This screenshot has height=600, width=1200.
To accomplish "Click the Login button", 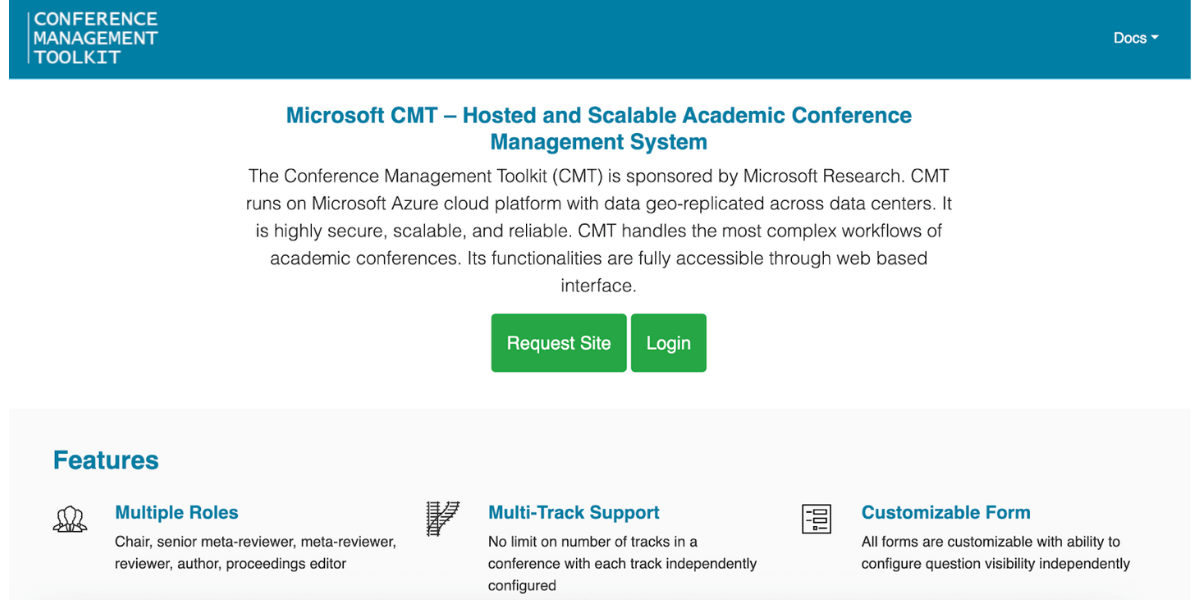I will (x=668, y=342).
